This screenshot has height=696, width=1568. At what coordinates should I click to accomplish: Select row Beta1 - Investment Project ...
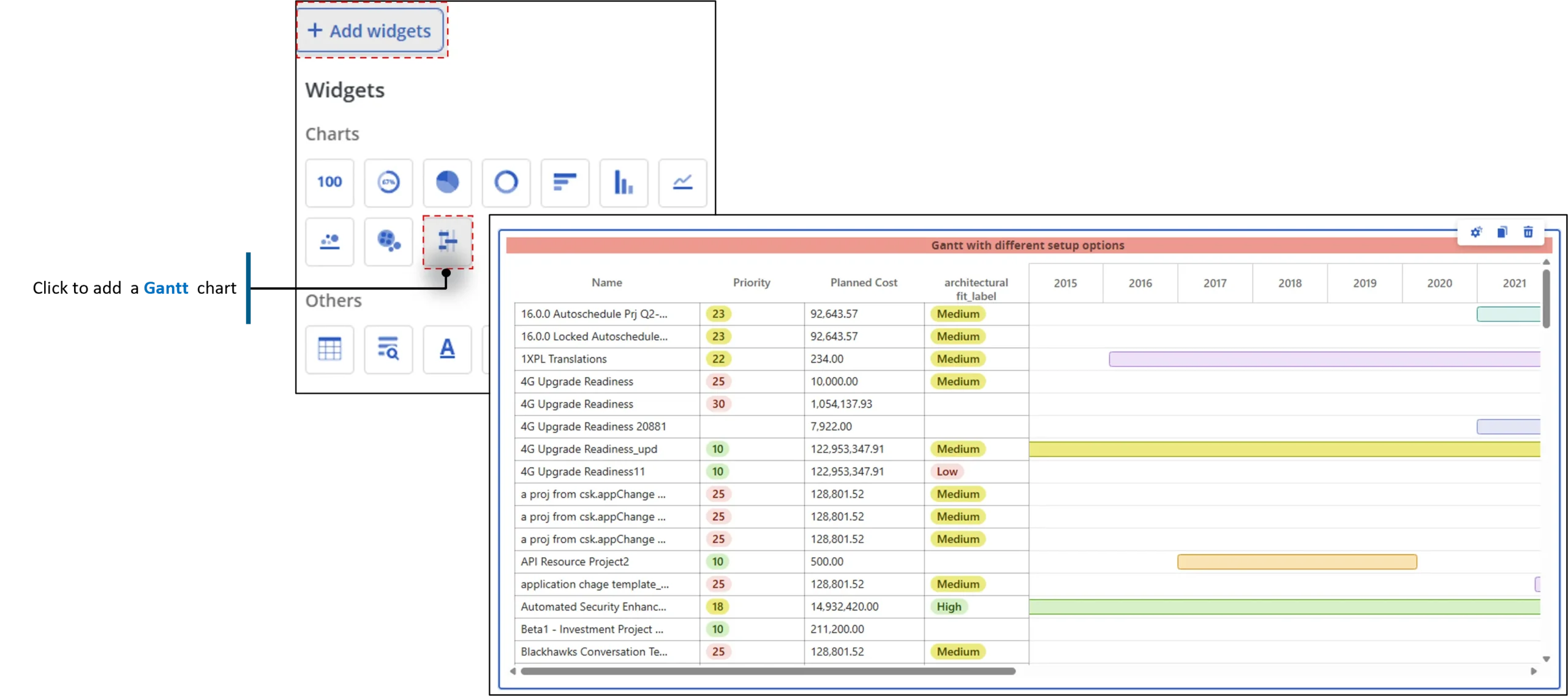pyautogui.click(x=771, y=629)
